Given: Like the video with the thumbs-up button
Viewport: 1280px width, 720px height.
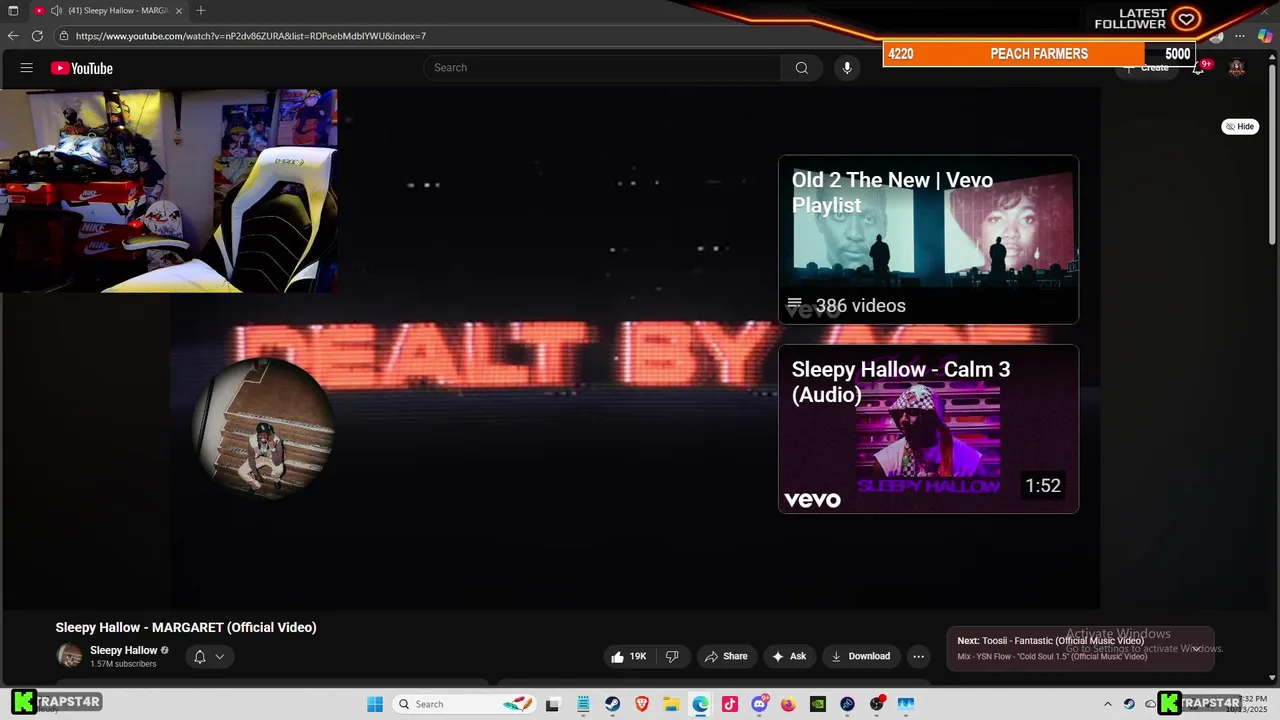Looking at the screenshot, I should [629, 656].
